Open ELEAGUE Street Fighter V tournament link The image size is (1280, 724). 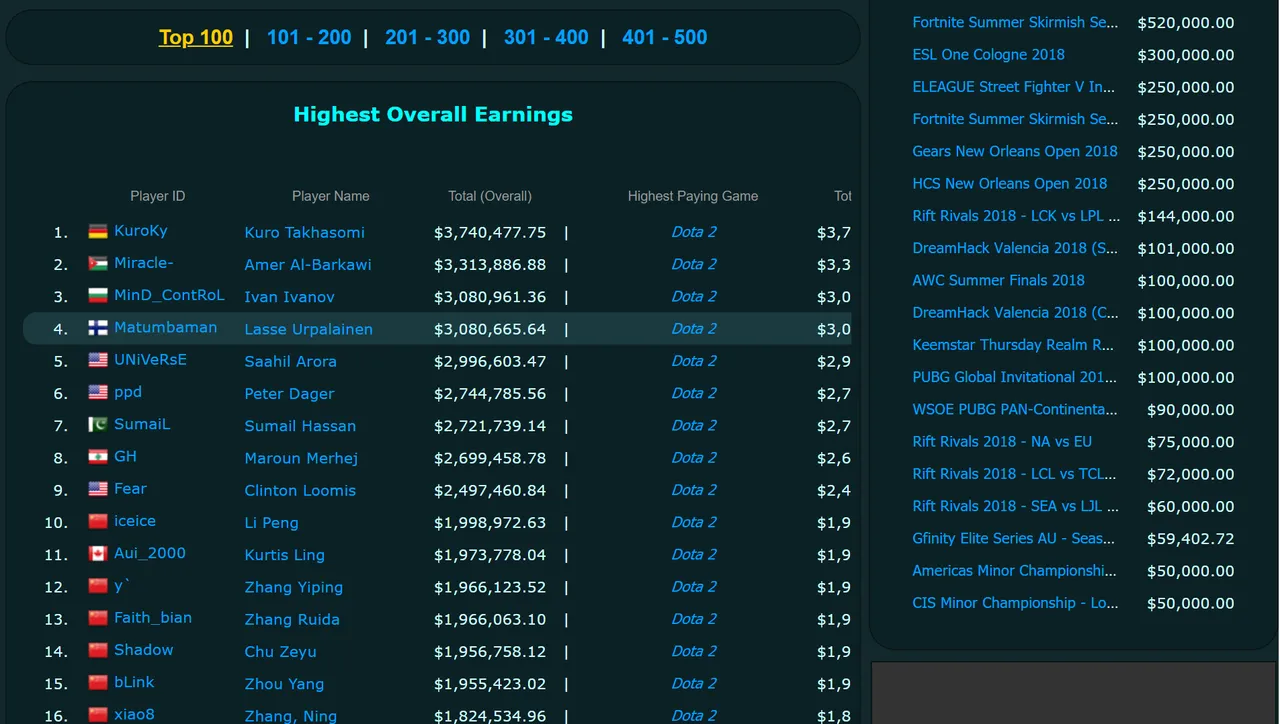click(x=1013, y=87)
